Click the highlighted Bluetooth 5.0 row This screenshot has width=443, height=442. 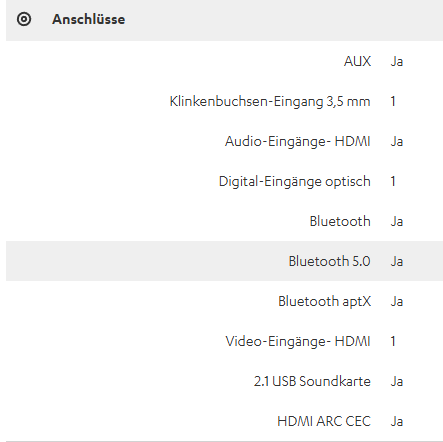point(224,261)
